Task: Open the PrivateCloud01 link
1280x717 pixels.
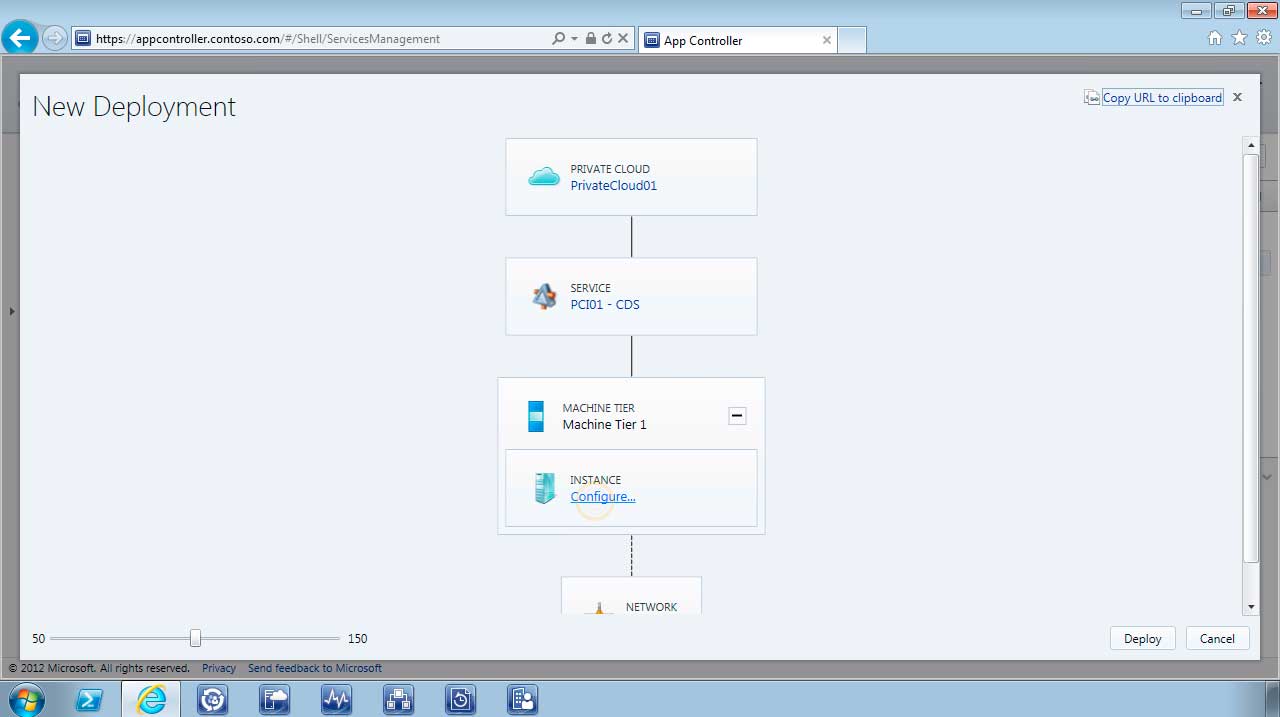Action: tap(613, 185)
